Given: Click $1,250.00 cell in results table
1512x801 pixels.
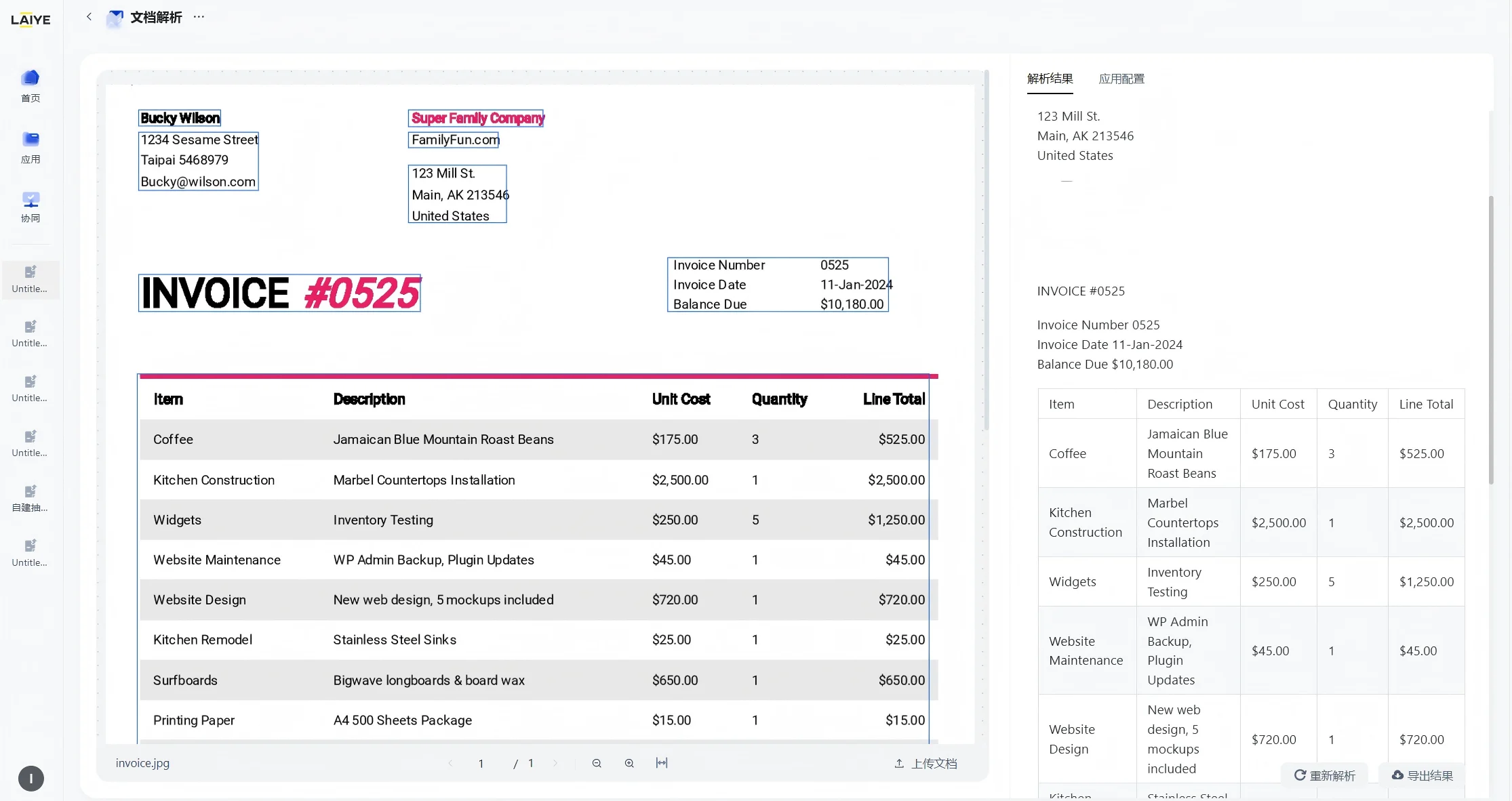Looking at the screenshot, I should pyautogui.click(x=1427, y=581).
